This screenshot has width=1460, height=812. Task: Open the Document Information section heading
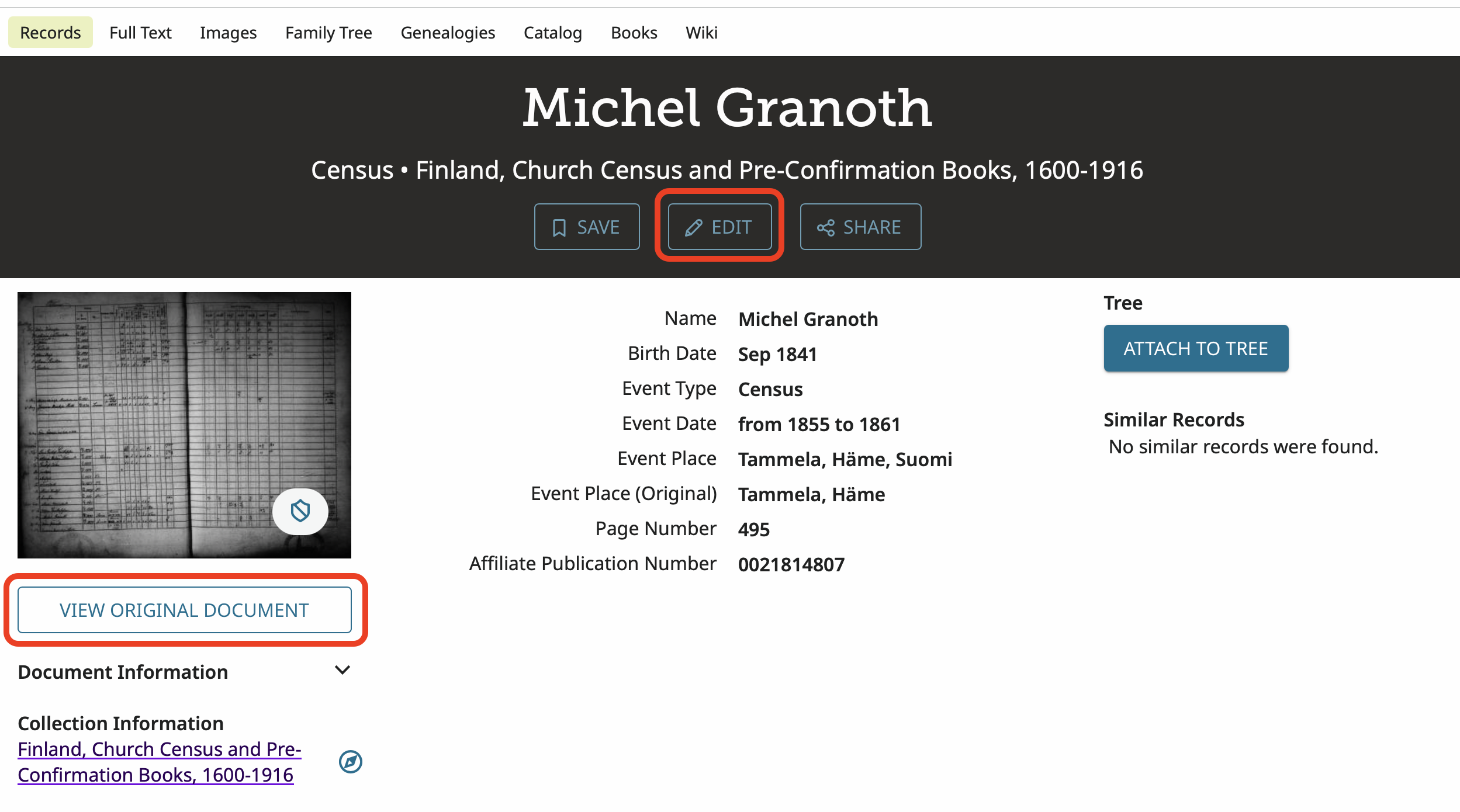[x=123, y=672]
